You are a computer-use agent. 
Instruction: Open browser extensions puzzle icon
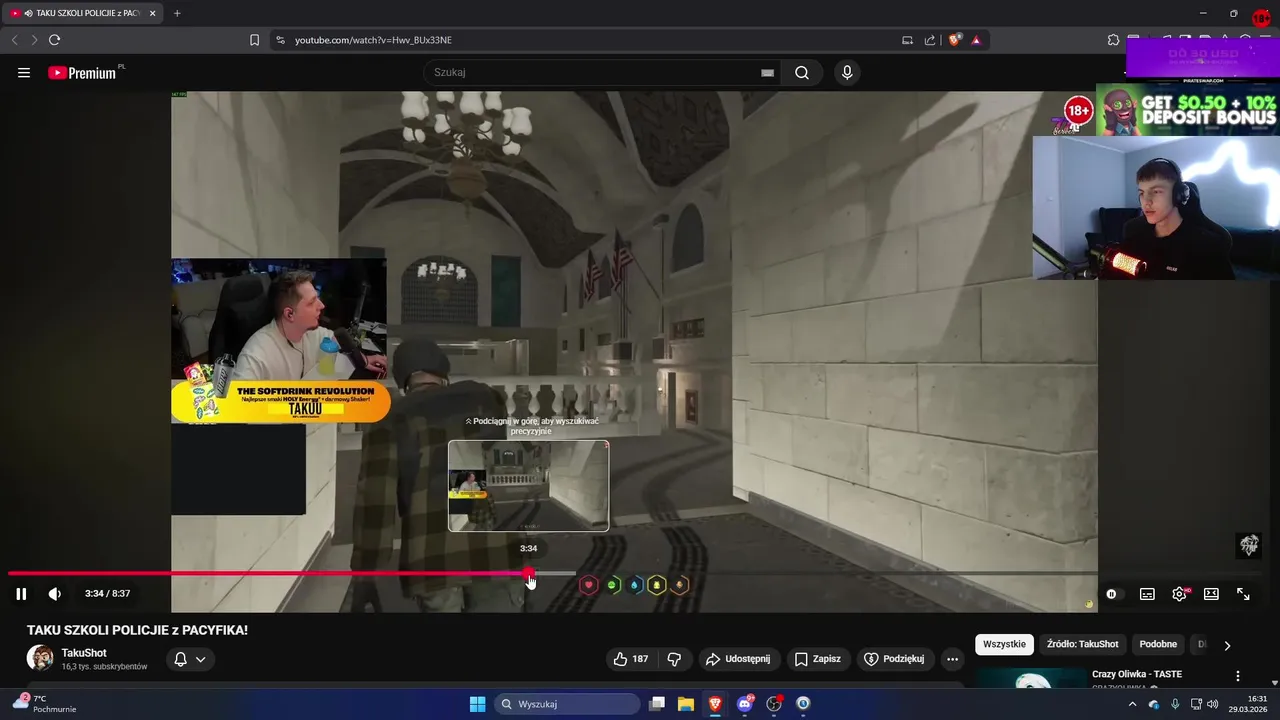pyautogui.click(x=1113, y=40)
